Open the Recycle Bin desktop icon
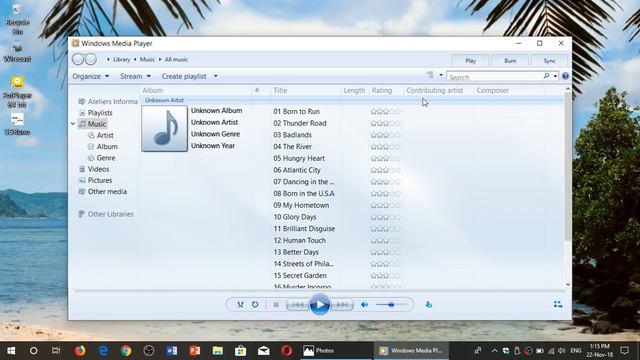The image size is (640, 360). coord(17,18)
